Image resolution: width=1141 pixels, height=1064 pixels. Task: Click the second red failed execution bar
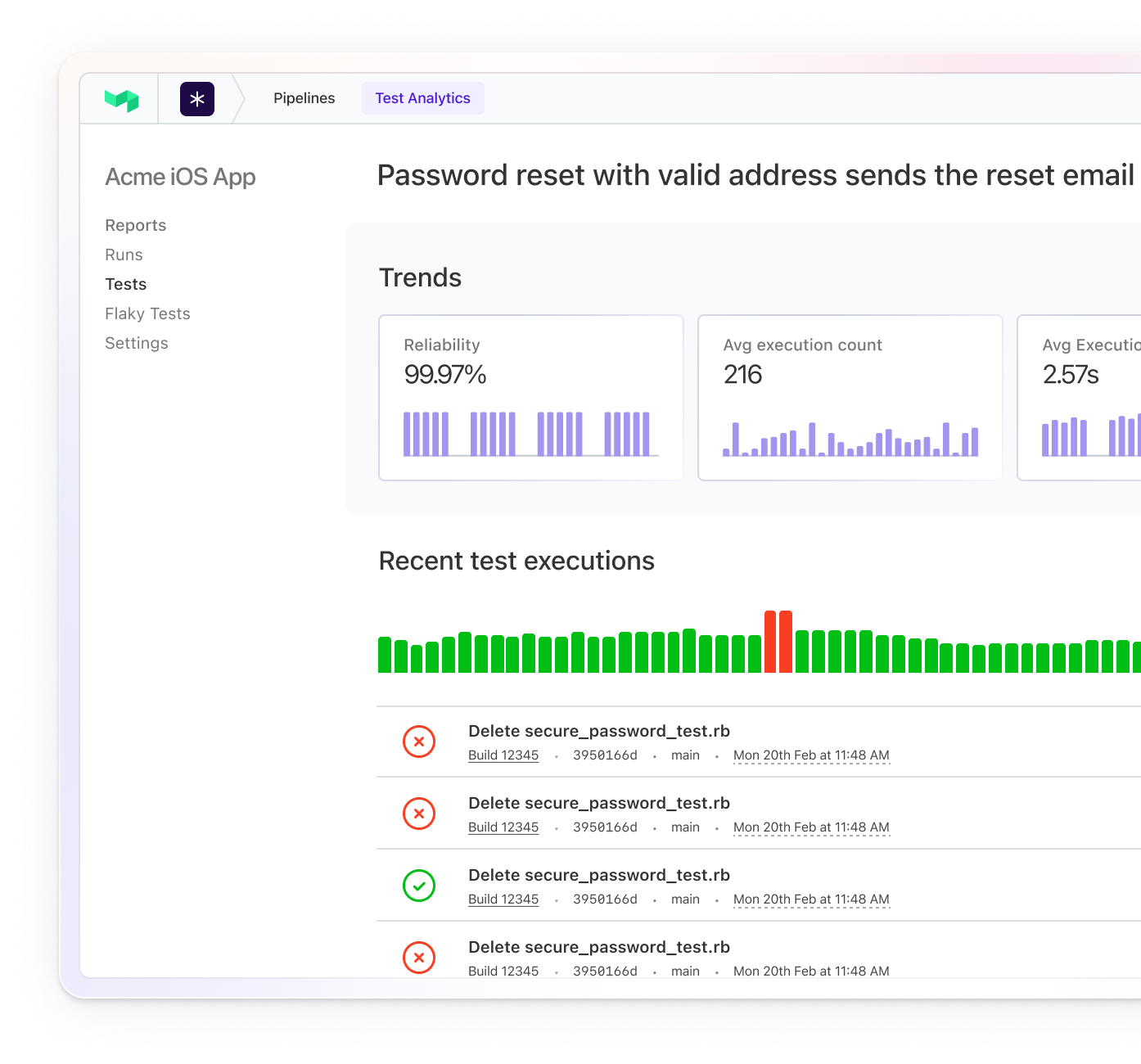(x=786, y=642)
